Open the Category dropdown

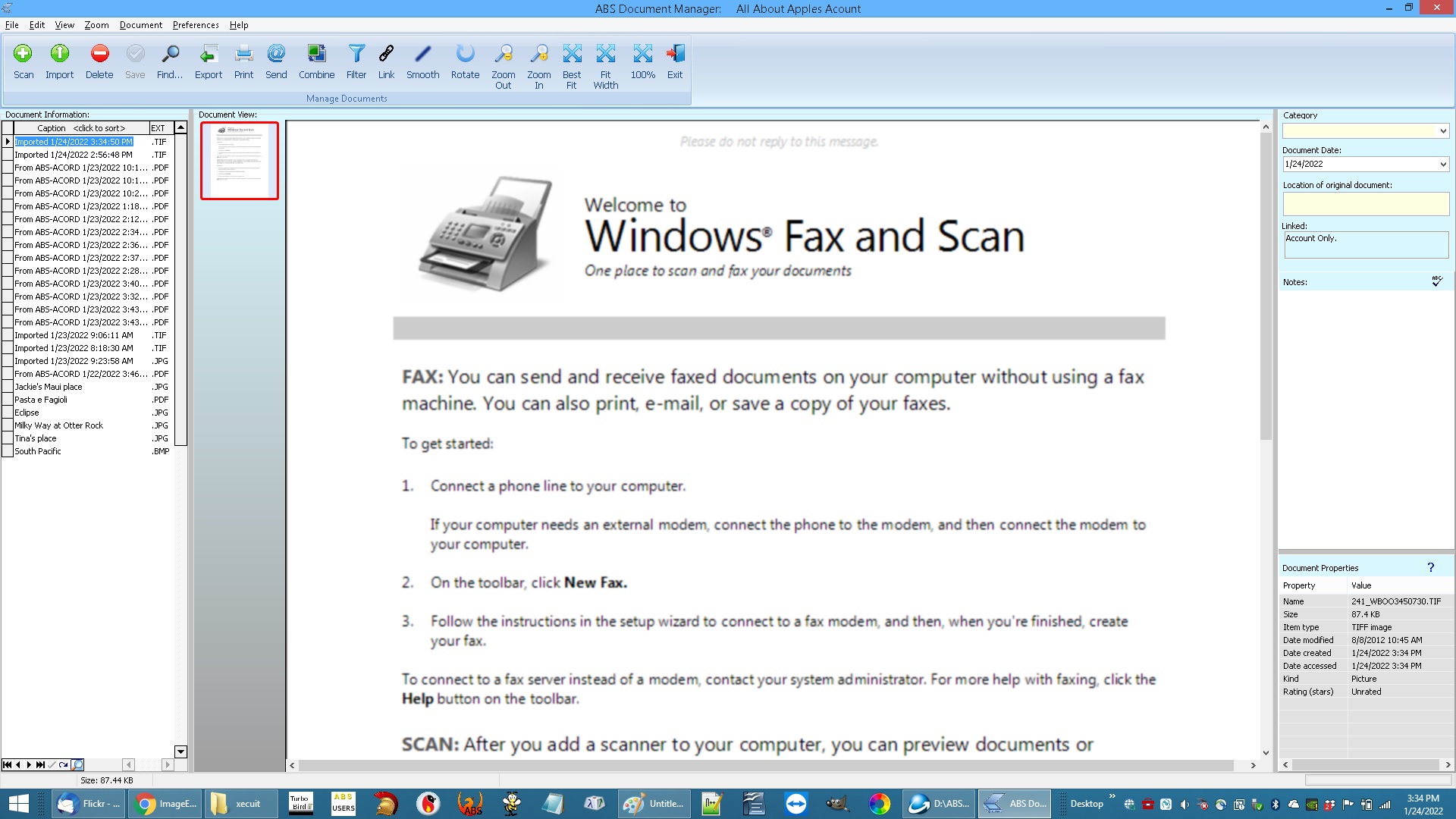pos(1442,131)
